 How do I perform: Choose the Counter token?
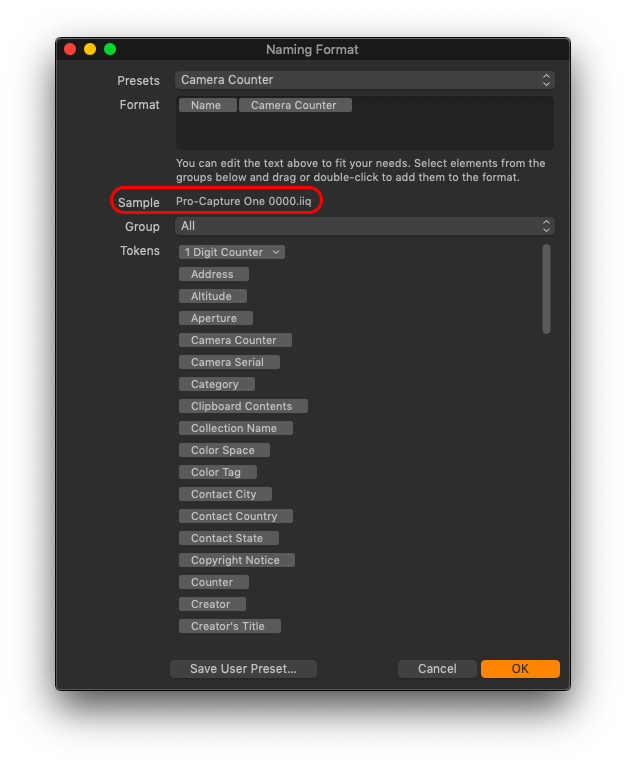click(213, 582)
